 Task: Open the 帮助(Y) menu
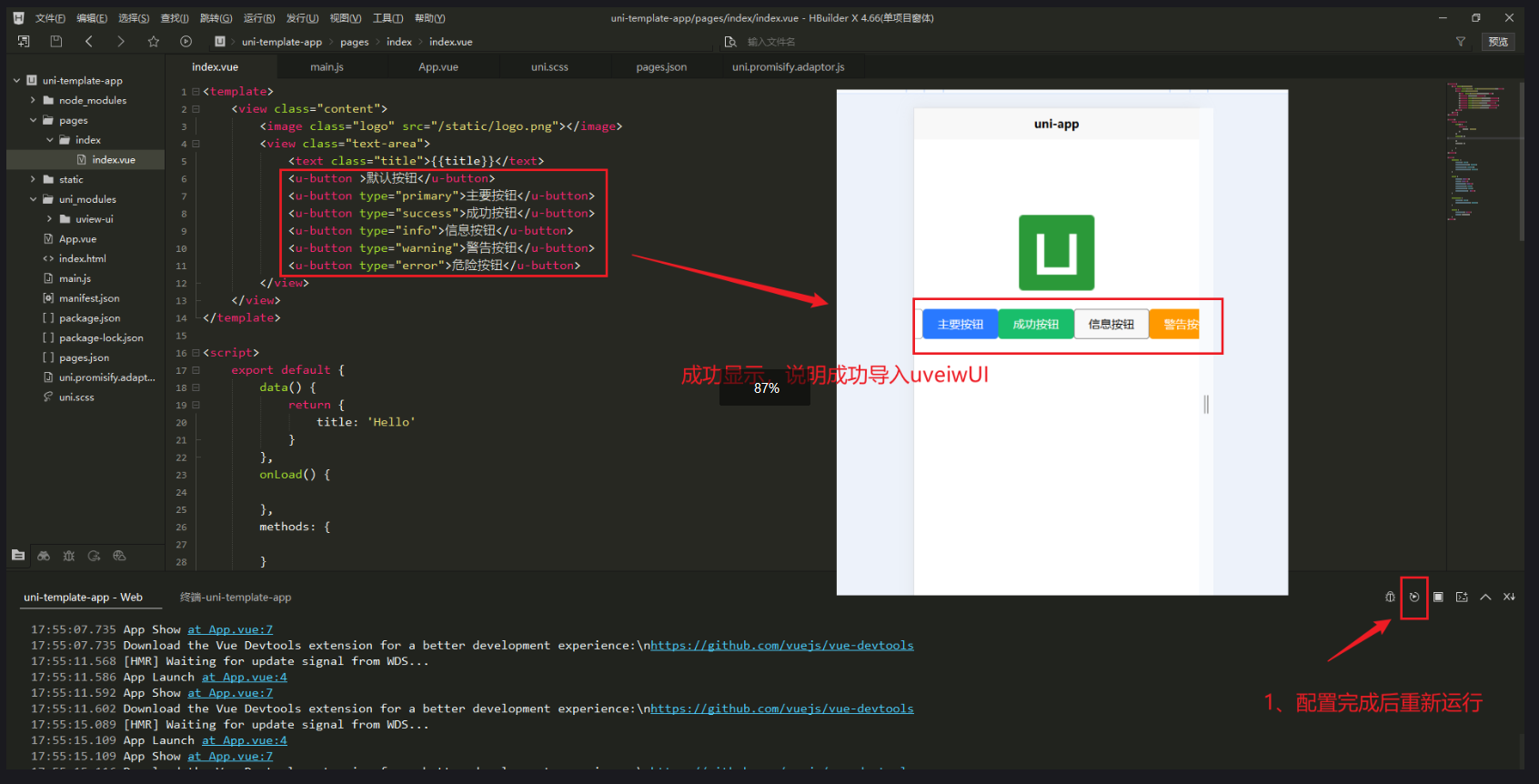(x=430, y=18)
